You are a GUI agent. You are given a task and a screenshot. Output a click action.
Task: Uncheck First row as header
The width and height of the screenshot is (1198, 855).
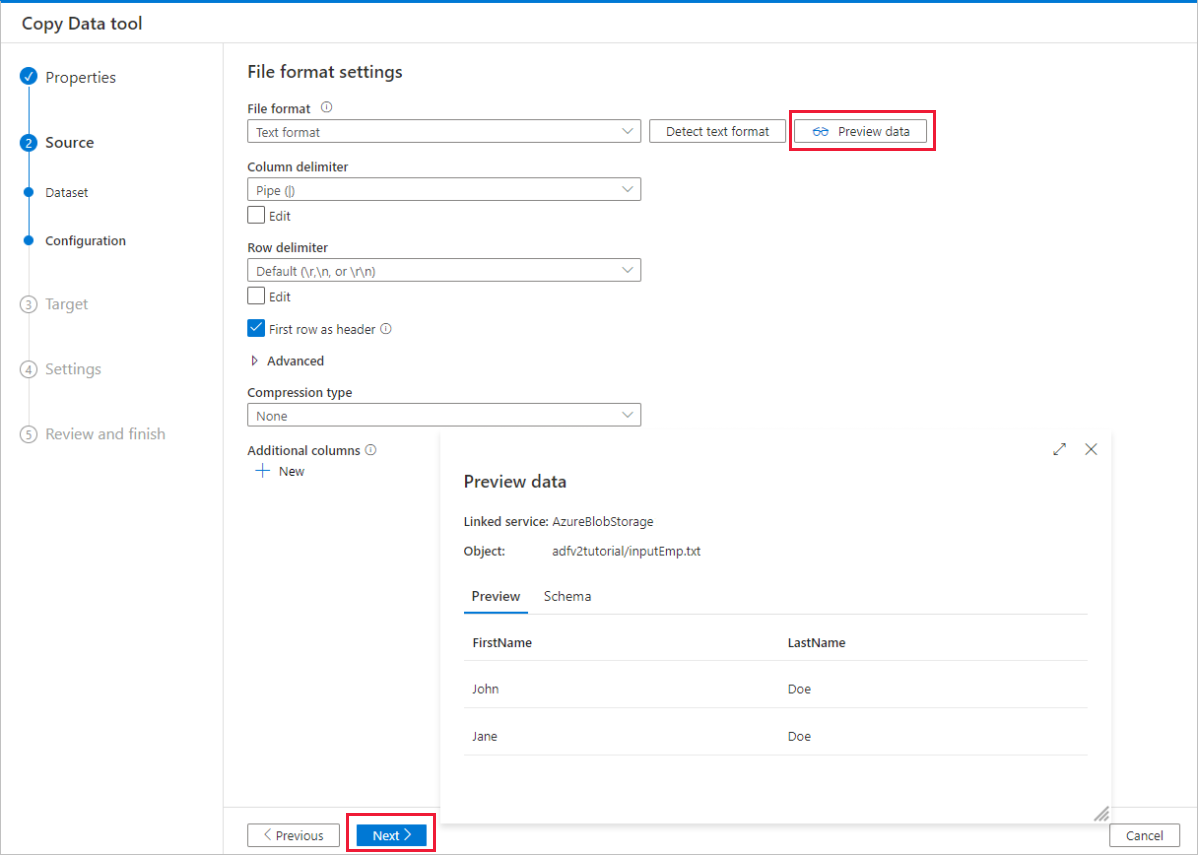(256, 328)
